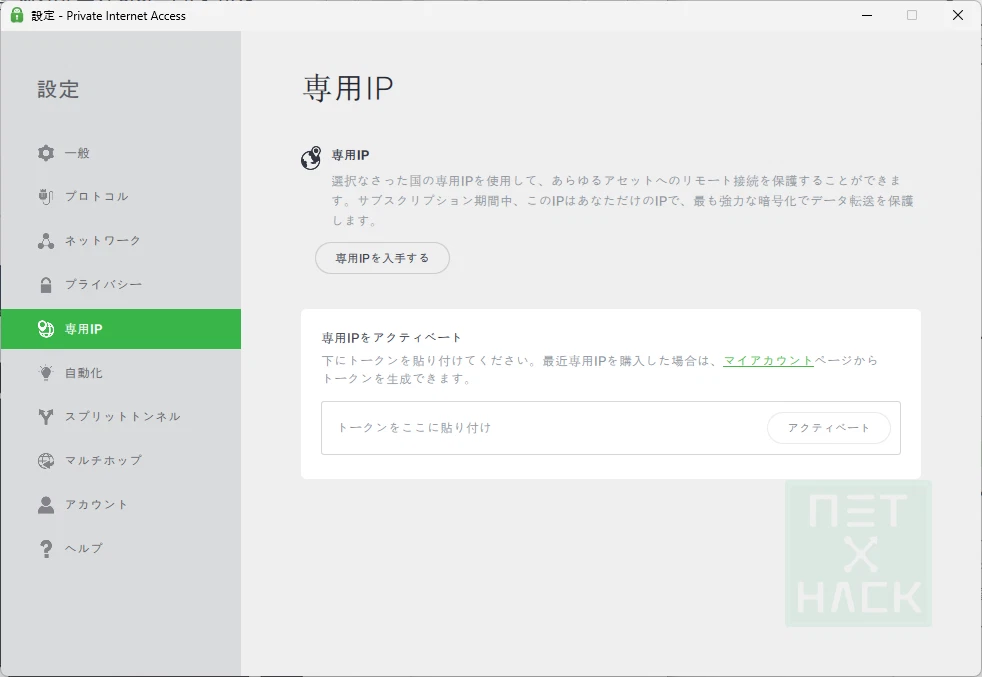The height and width of the screenshot is (677, 982).
Task: Click the person icon for アカウント
Action: point(46,505)
